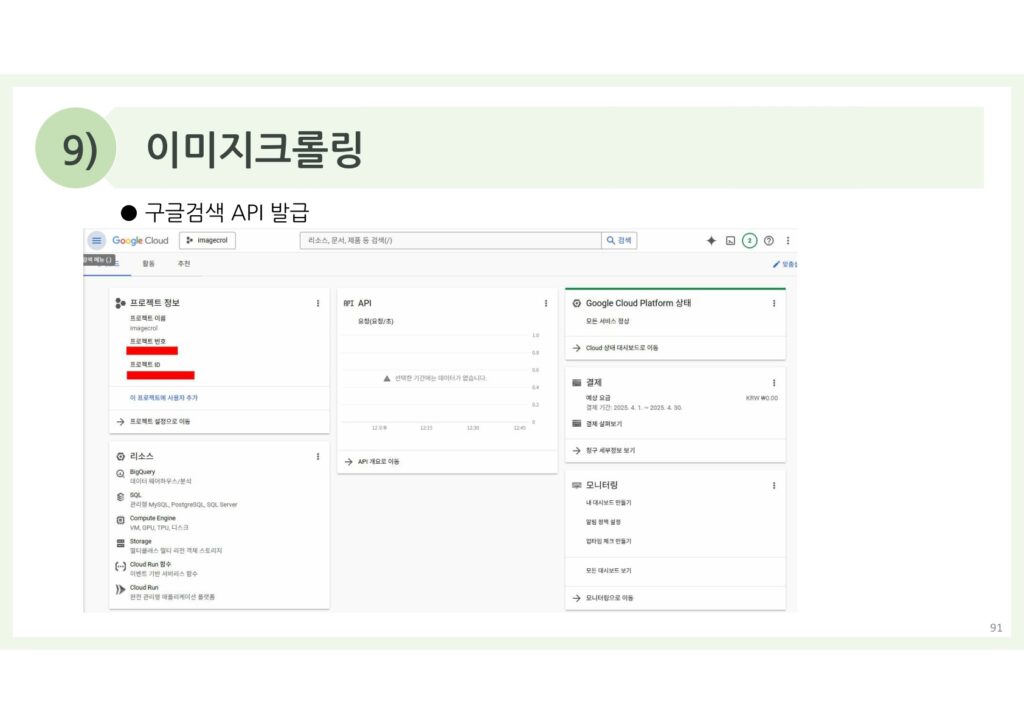Open the help question mark icon

(769, 240)
